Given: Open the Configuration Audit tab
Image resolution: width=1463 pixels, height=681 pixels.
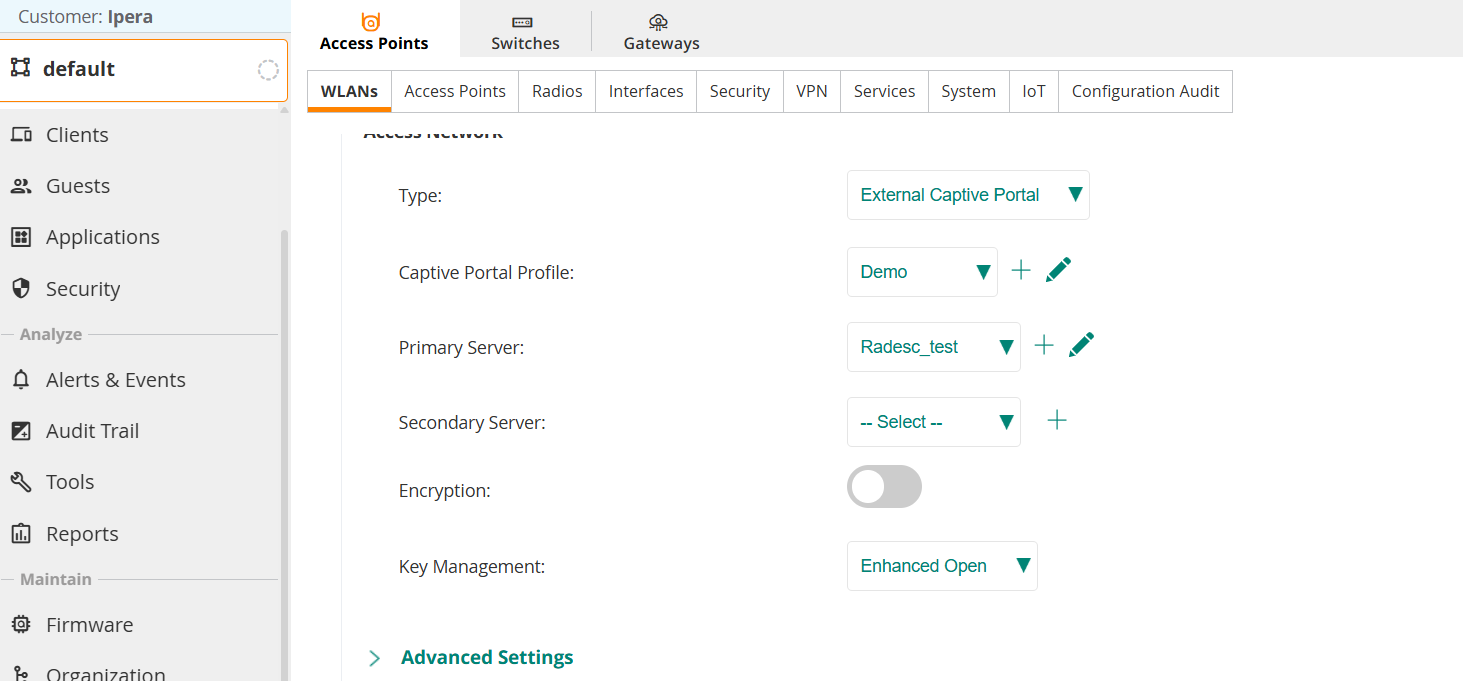Looking at the screenshot, I should 1145,91.
